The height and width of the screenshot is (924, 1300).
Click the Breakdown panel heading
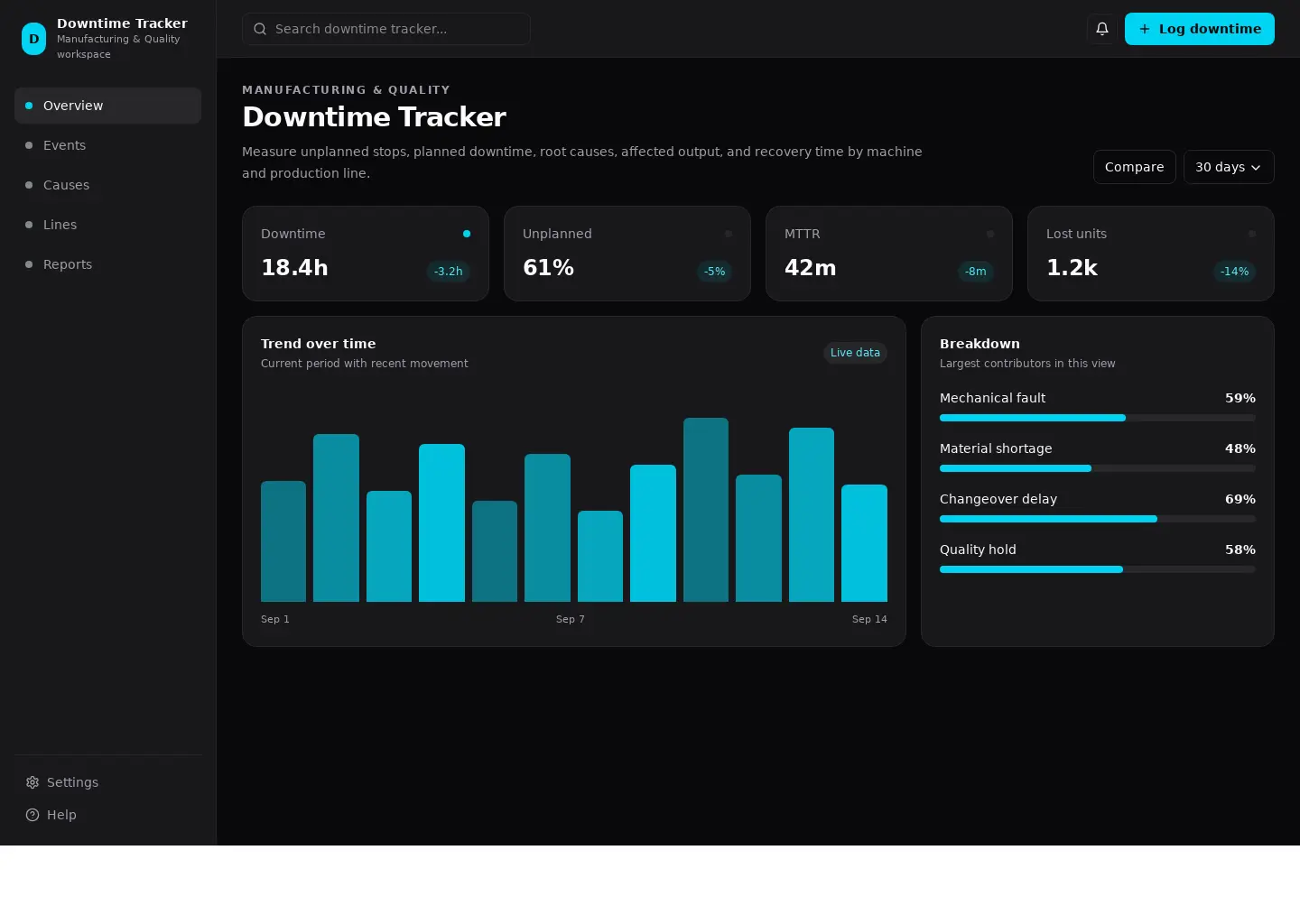[x=980, y=344]
